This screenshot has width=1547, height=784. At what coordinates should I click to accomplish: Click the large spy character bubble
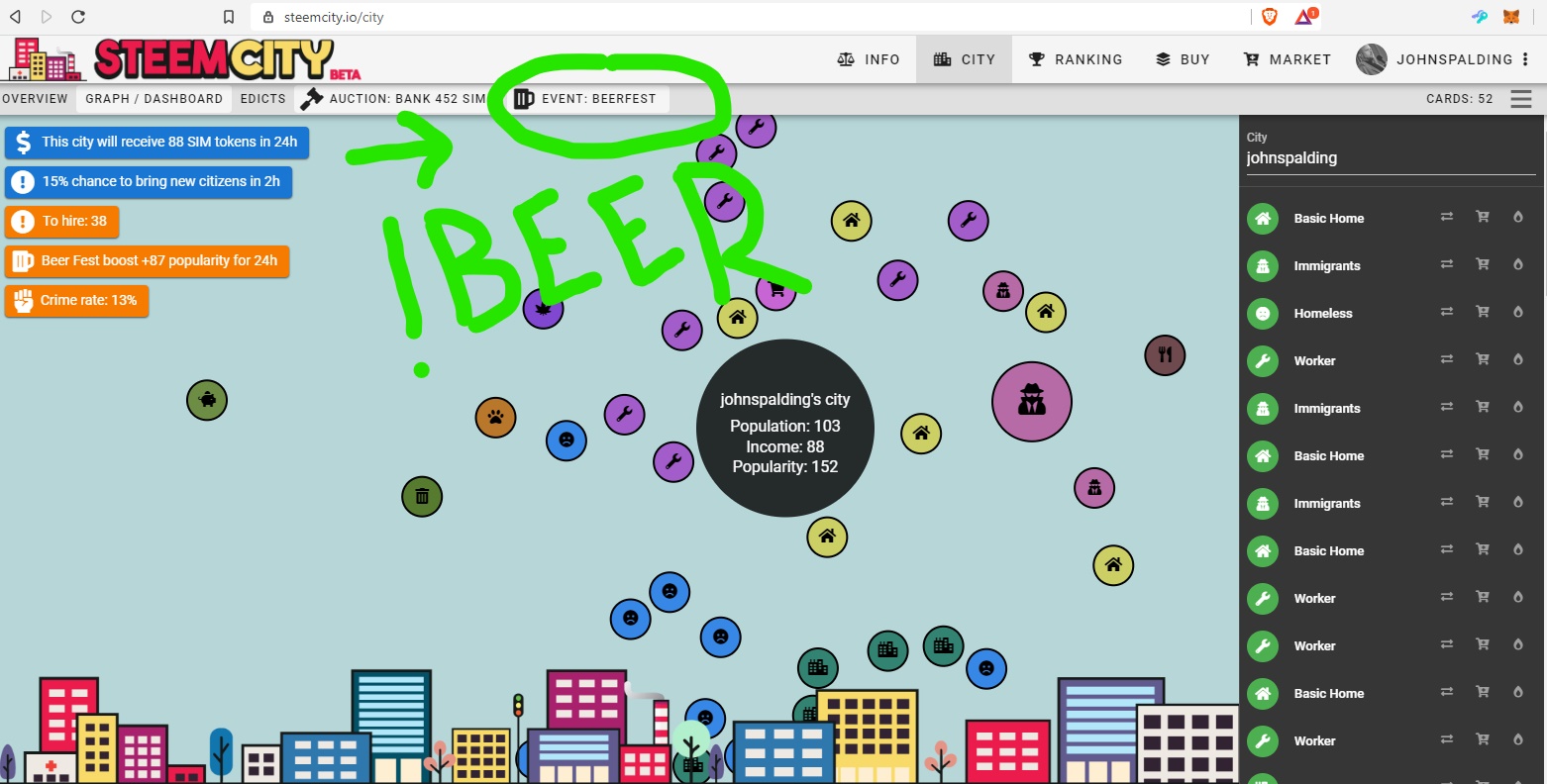(1032, 401)
